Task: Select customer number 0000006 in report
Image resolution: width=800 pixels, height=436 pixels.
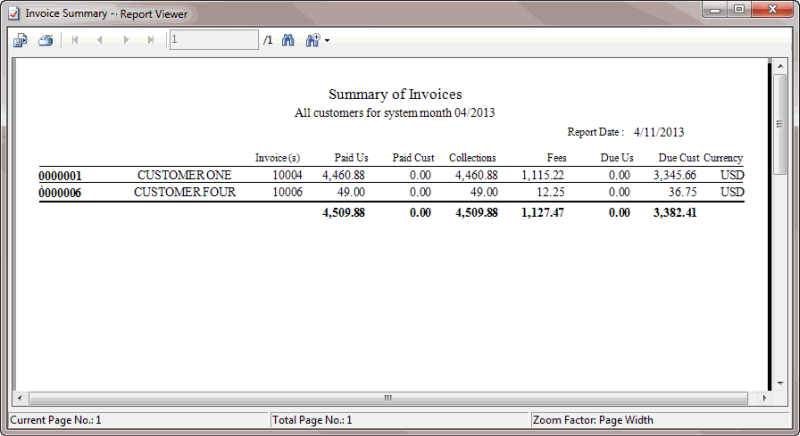Action: 60,192
